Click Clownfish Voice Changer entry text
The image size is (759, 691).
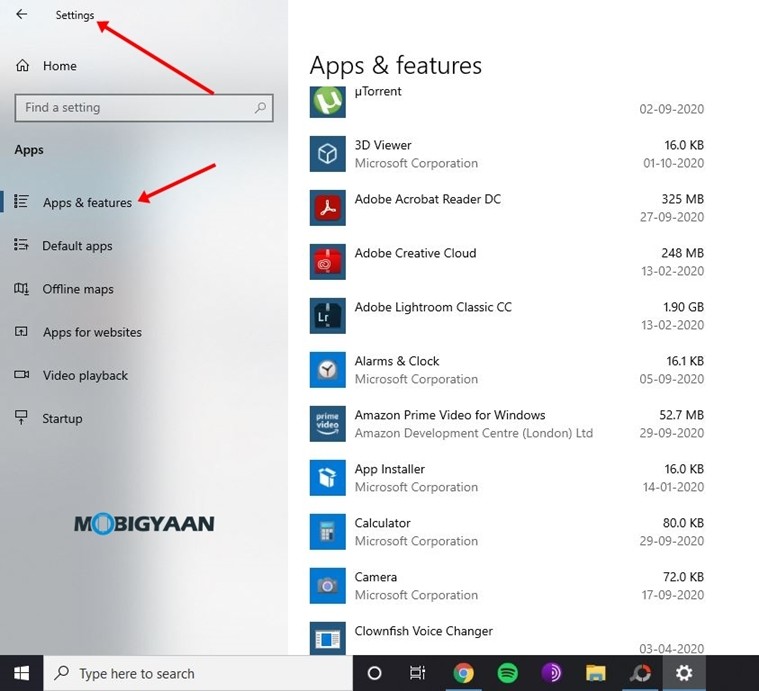(424, 631)
